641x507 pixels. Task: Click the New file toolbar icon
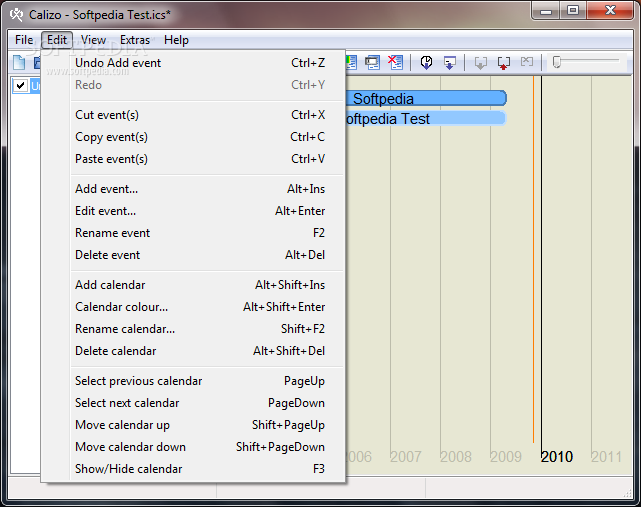[19, 63]
